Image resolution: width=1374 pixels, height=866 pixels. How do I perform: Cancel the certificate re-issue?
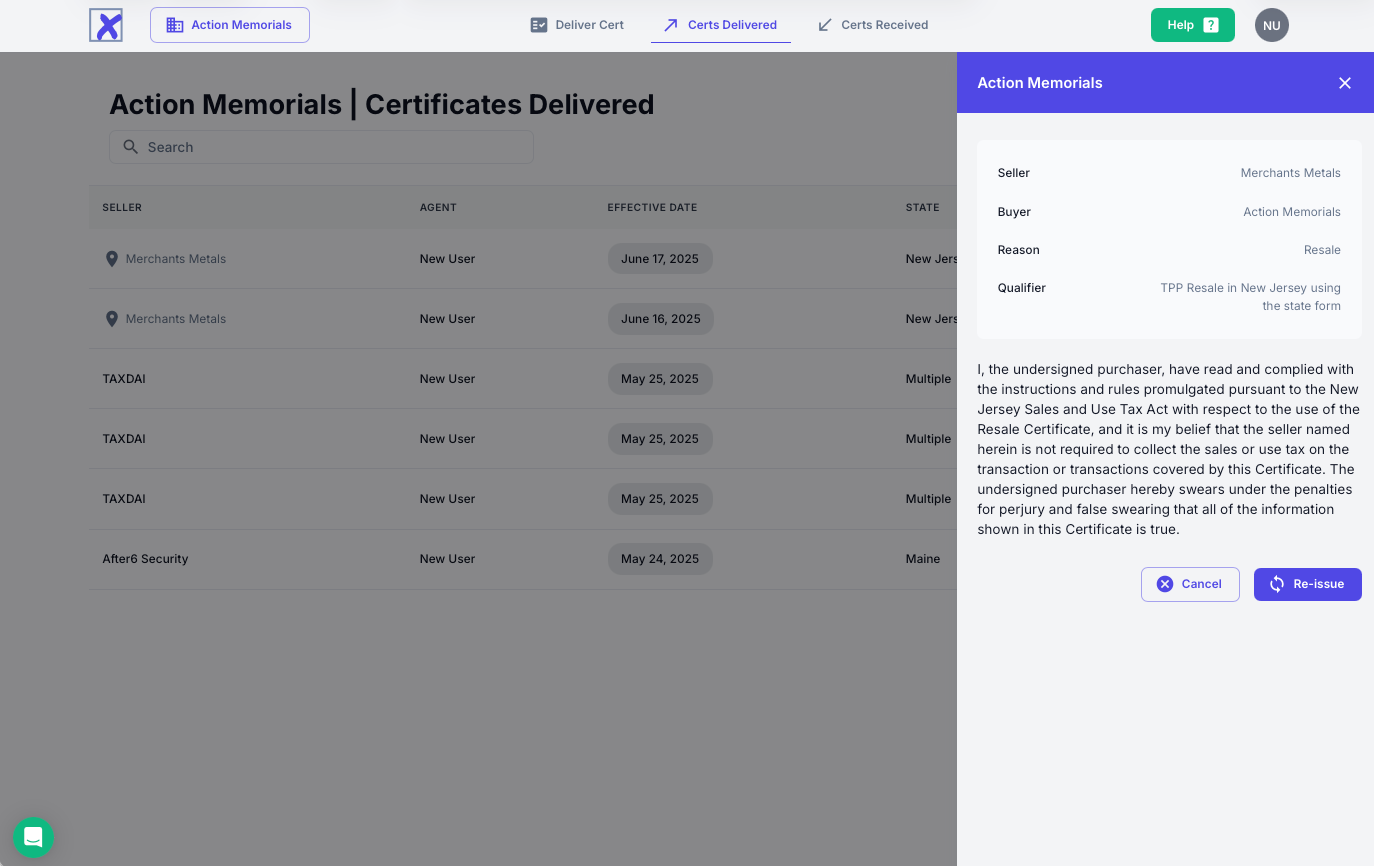click(1189, 584)
